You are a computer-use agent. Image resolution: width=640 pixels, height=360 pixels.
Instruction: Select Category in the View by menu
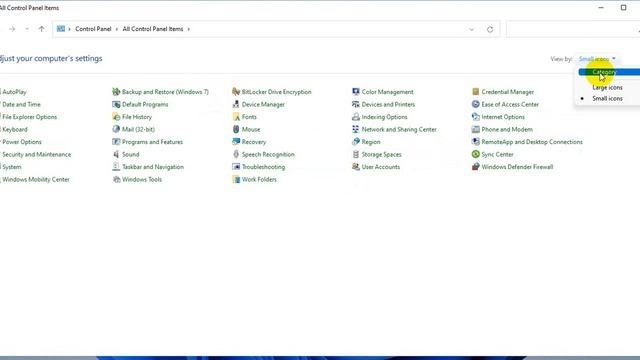(609, 72)
